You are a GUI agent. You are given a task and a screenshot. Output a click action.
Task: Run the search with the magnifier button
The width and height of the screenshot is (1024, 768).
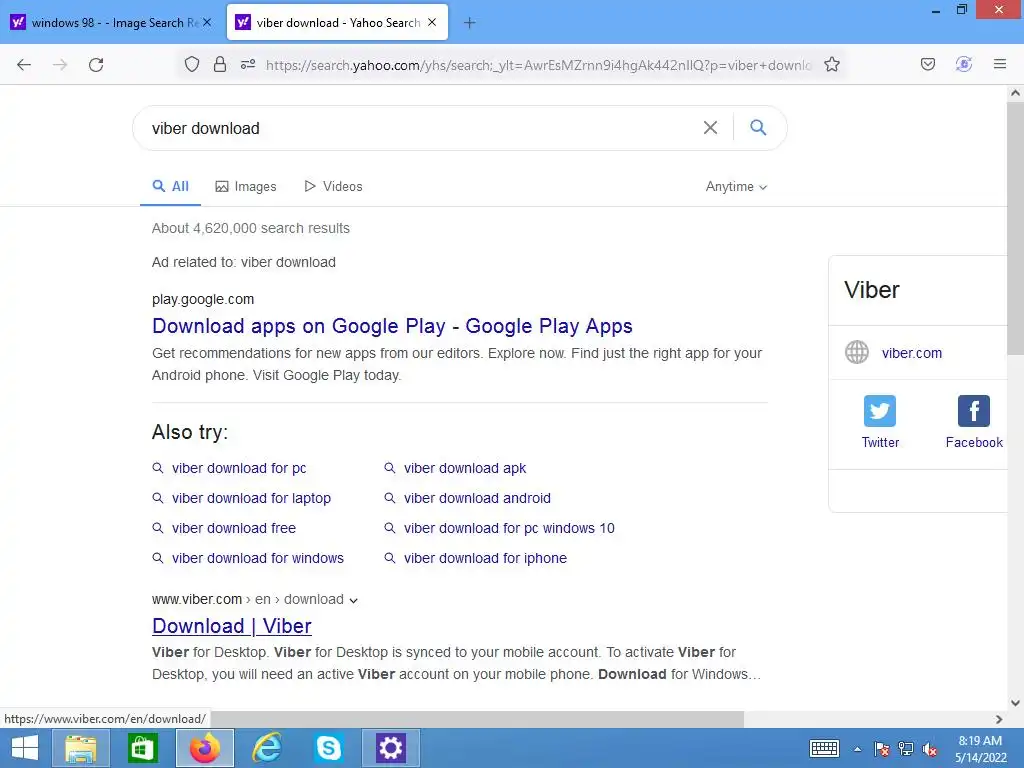[758, 127]
